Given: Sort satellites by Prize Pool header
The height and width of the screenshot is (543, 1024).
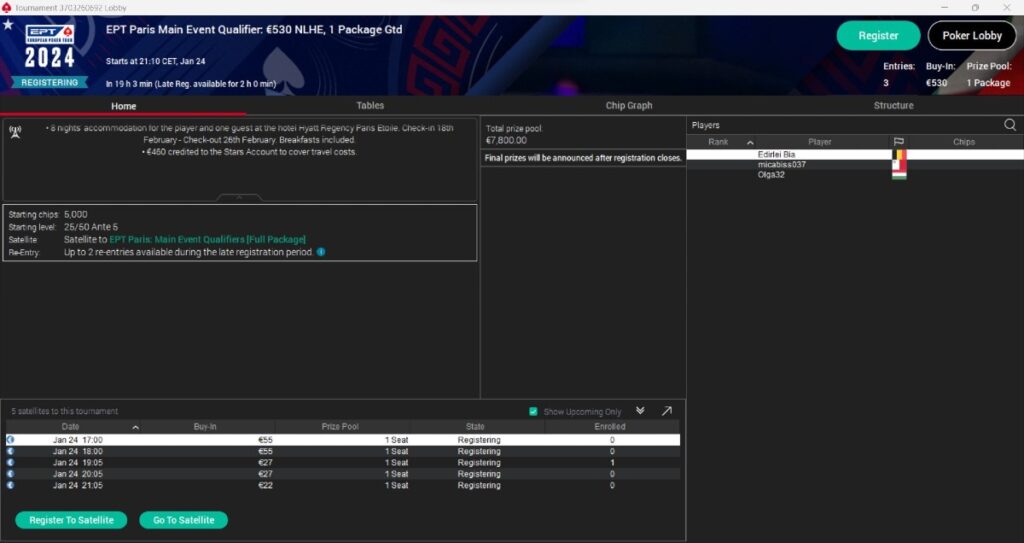Looking at the screenshot, I should [340, 427].
